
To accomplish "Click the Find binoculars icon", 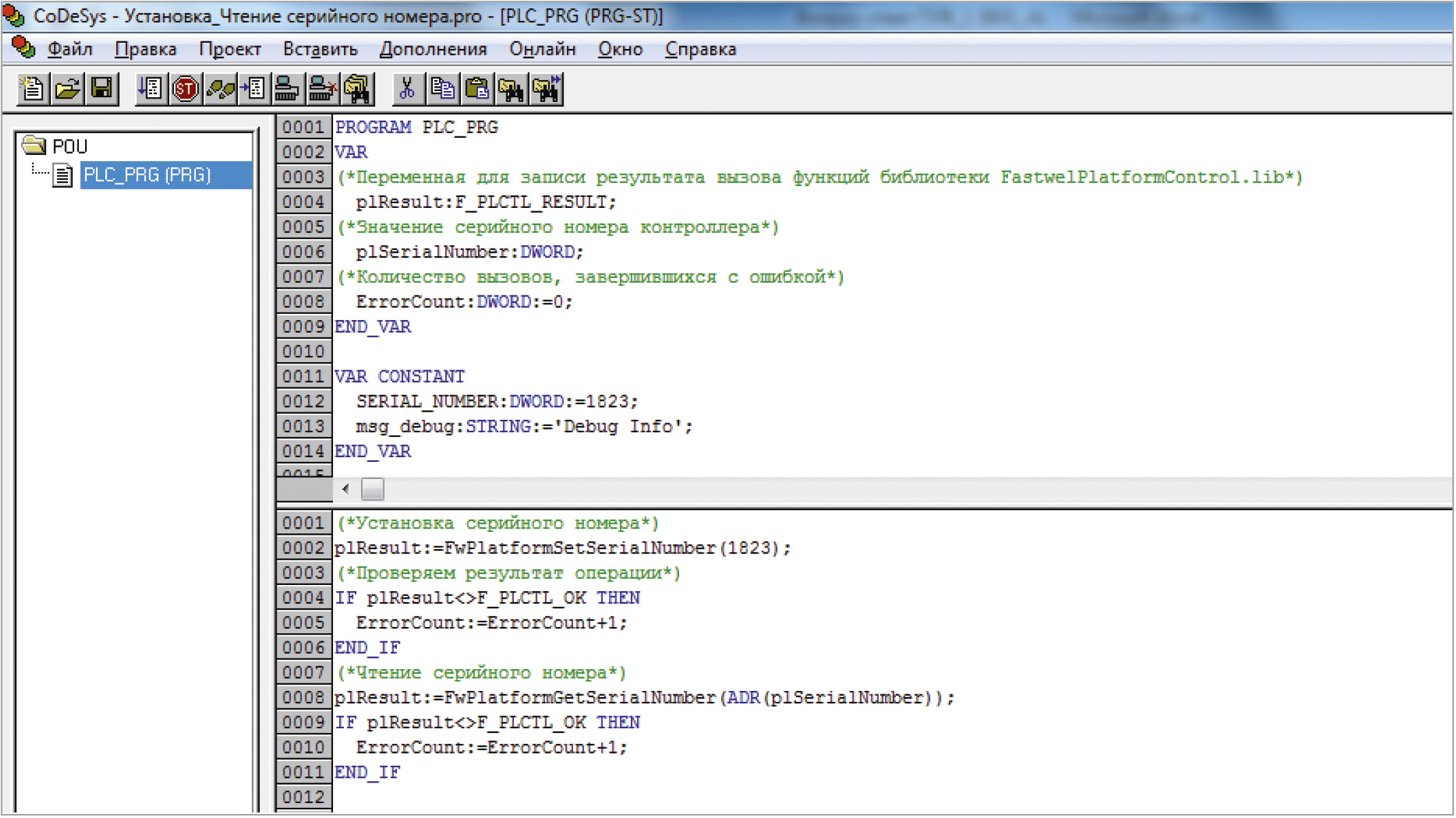I will tap(512, 89).
